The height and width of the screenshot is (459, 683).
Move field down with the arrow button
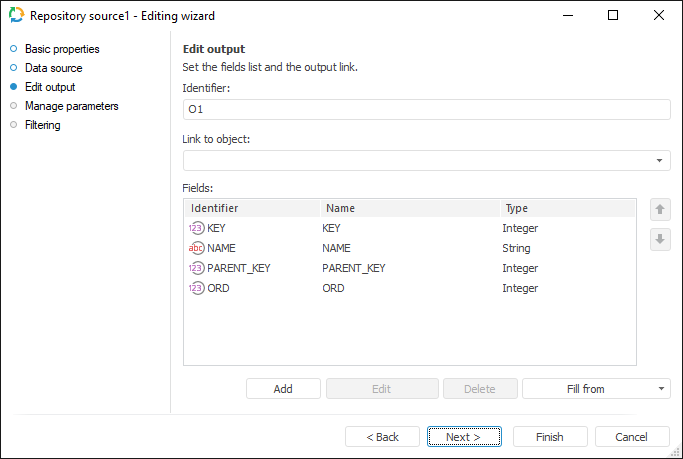point(660,240)
